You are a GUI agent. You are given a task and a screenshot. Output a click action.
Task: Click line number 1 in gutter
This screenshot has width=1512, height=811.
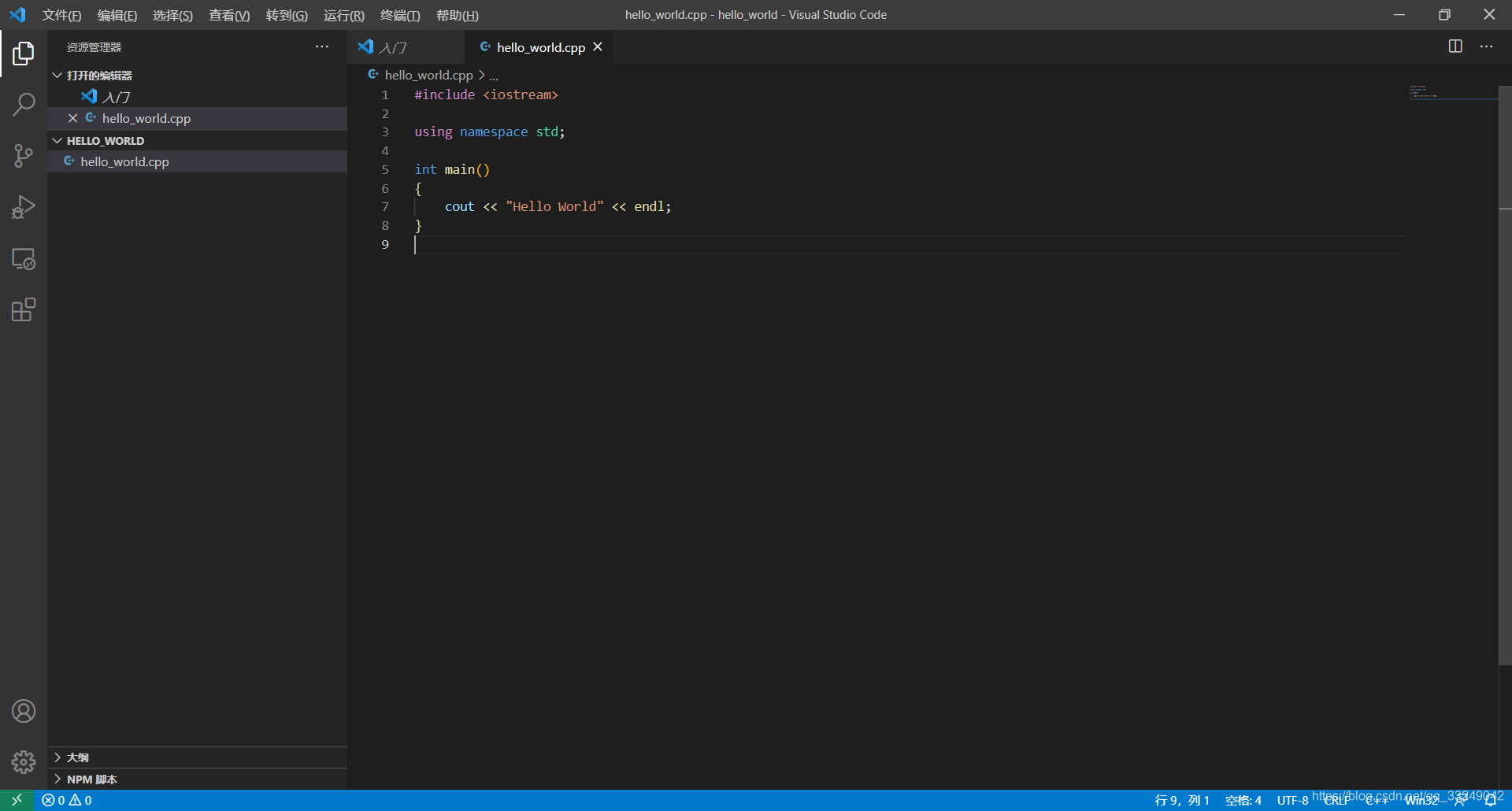pos(385,94)
